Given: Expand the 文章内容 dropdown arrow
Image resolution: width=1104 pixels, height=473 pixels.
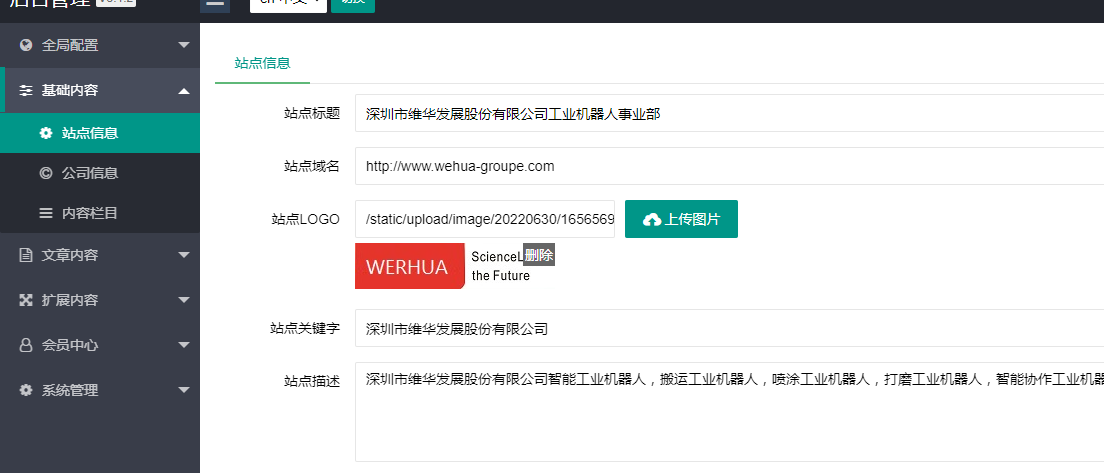Looking at the screenshot, I should pyautogui.click(x=183, y=255).
